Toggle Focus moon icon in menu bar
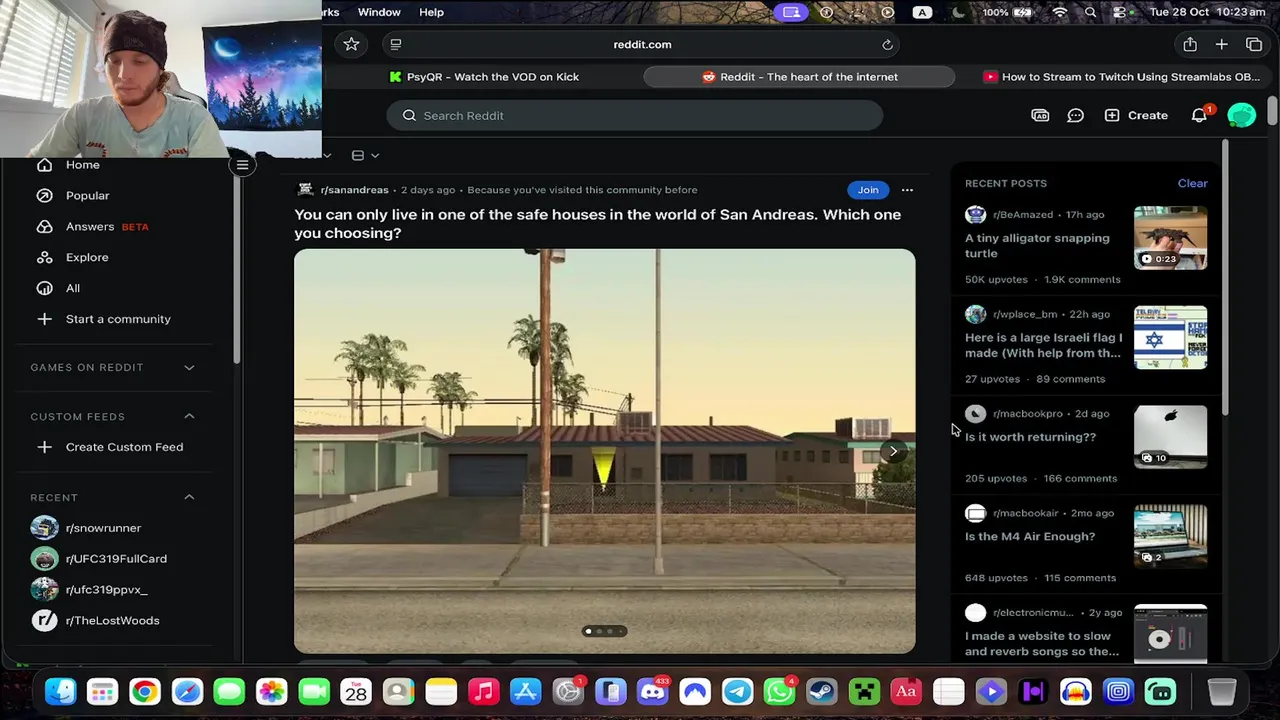 pyautogui.click(x=958, y=12)
